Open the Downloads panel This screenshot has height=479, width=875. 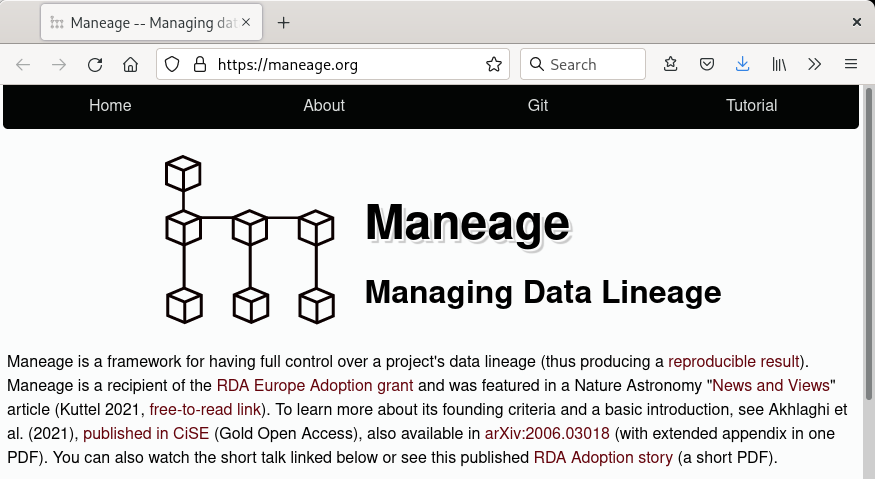click(x=742, y=64)
